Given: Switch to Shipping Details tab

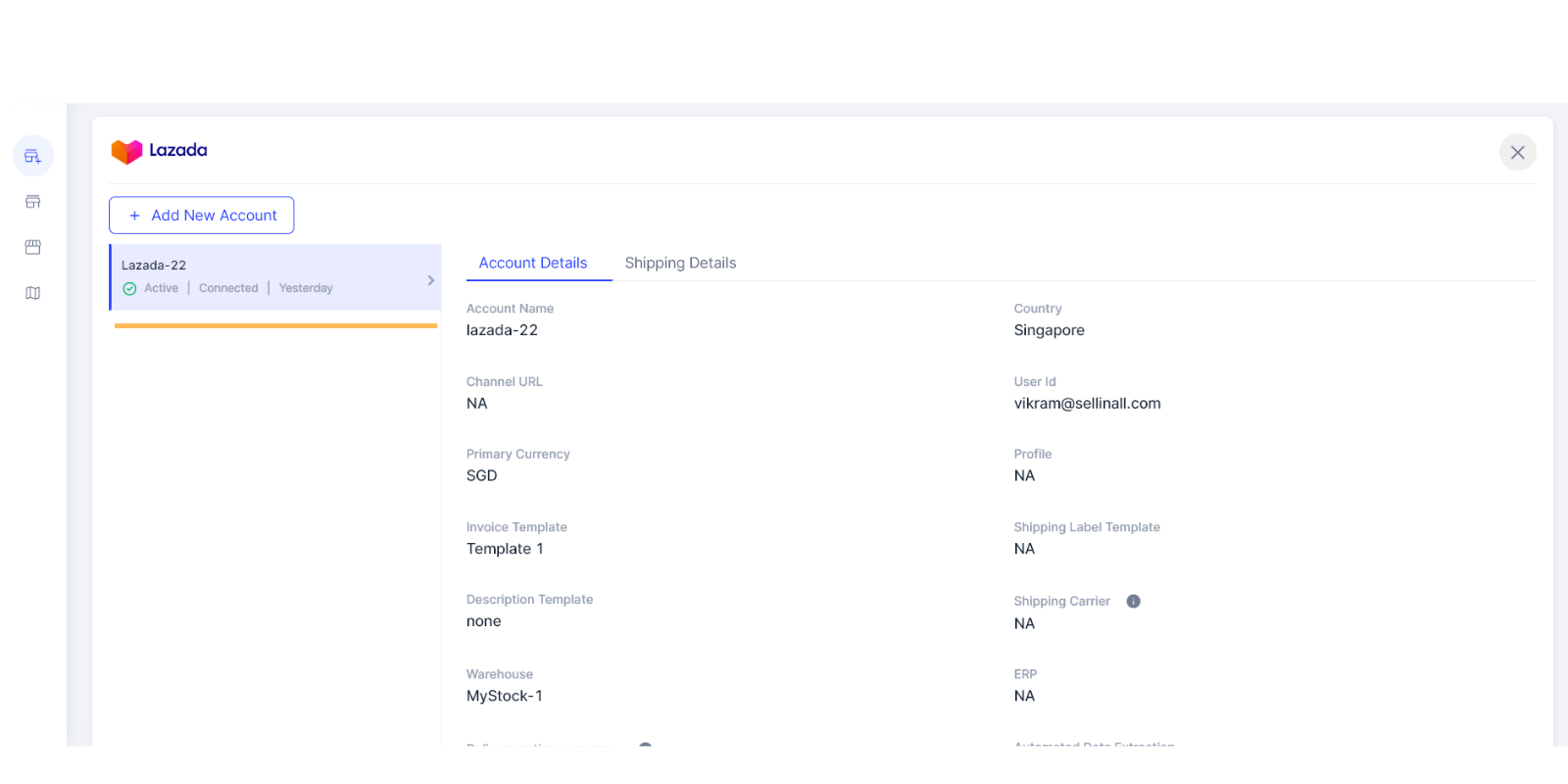Looking at the screenshot, I should pyautogui.click(x=680, y=263).
